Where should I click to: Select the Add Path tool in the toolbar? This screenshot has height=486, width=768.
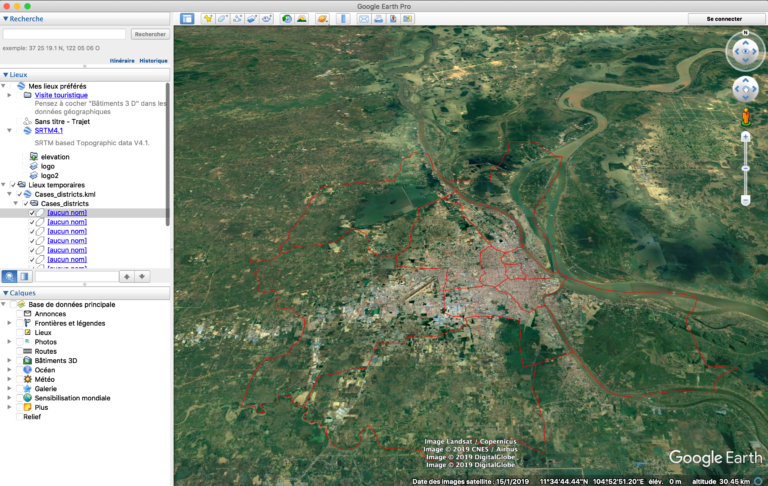tap(238, 19)
